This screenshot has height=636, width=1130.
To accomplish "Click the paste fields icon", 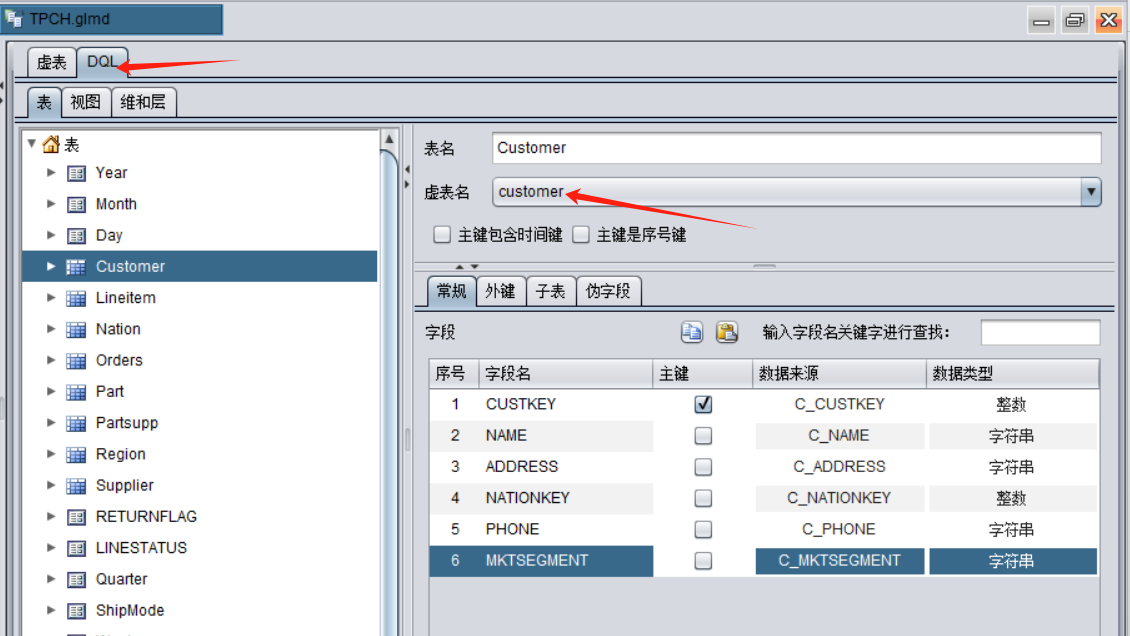I will (726, 333).
